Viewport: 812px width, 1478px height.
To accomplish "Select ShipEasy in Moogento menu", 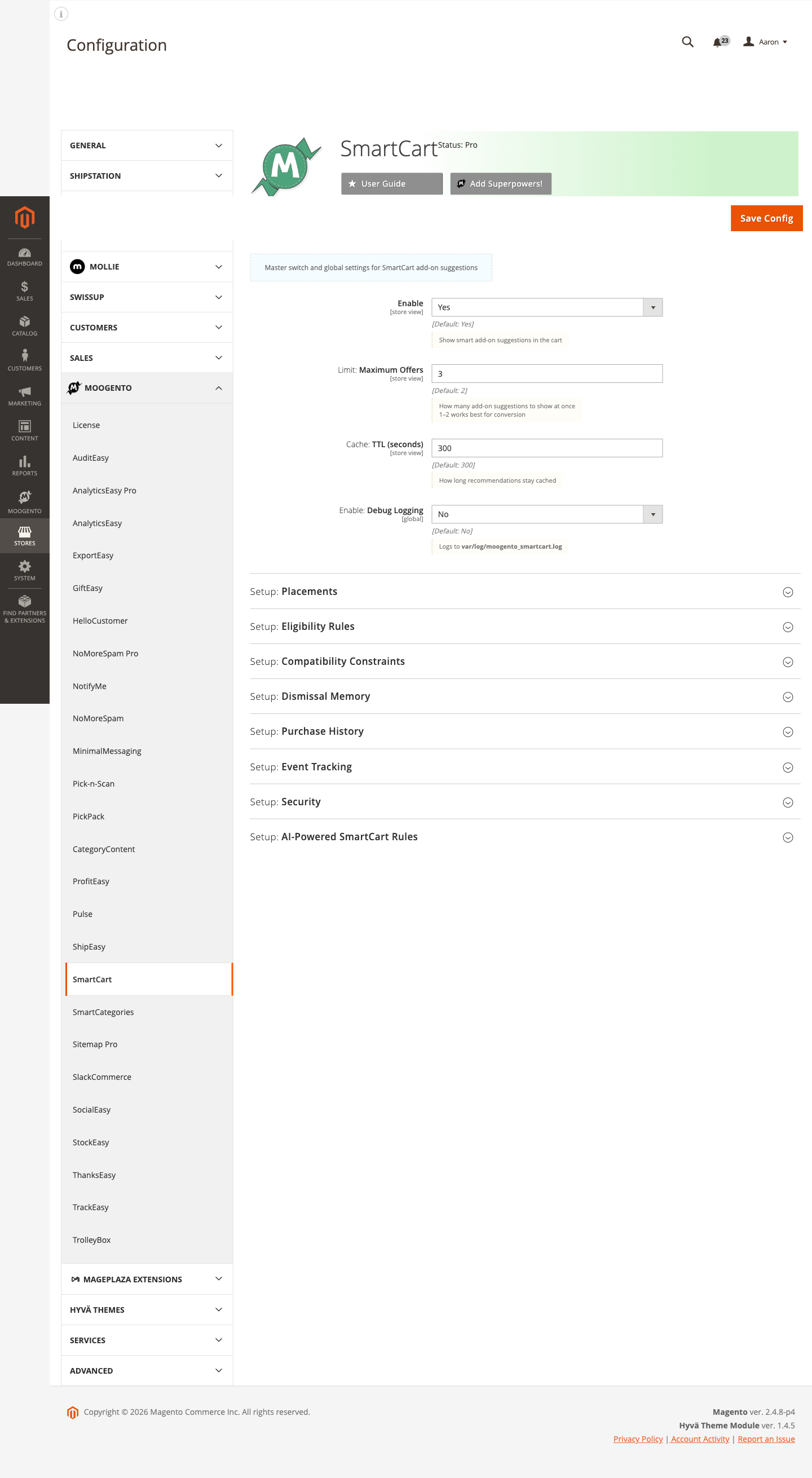I will (149, 947).
